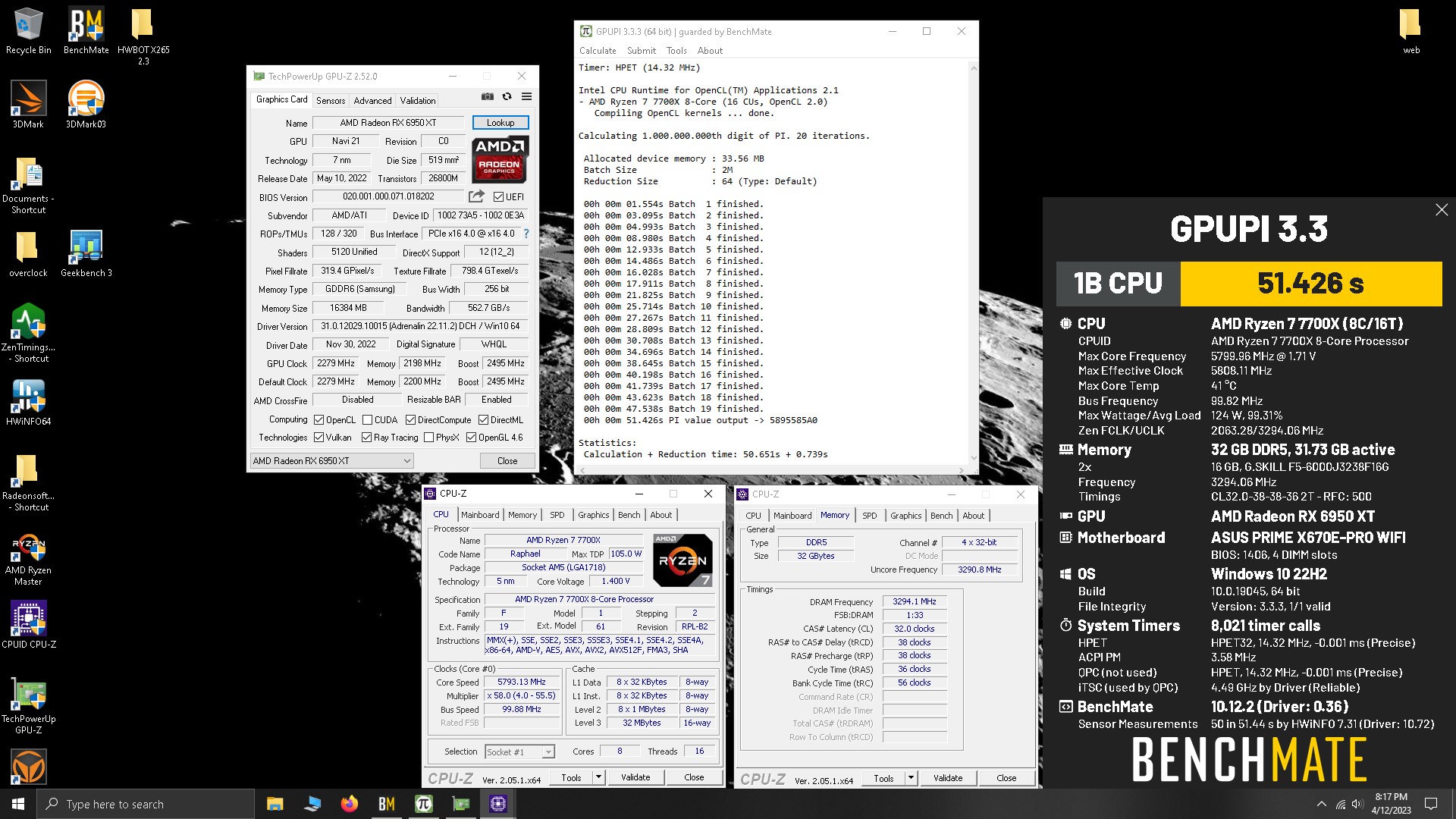Open the Radeonsoft shortcut folder
Image resolution: width=1456 pixels, height=819 pixels.
pyautogui.click(x=28, y=482)
